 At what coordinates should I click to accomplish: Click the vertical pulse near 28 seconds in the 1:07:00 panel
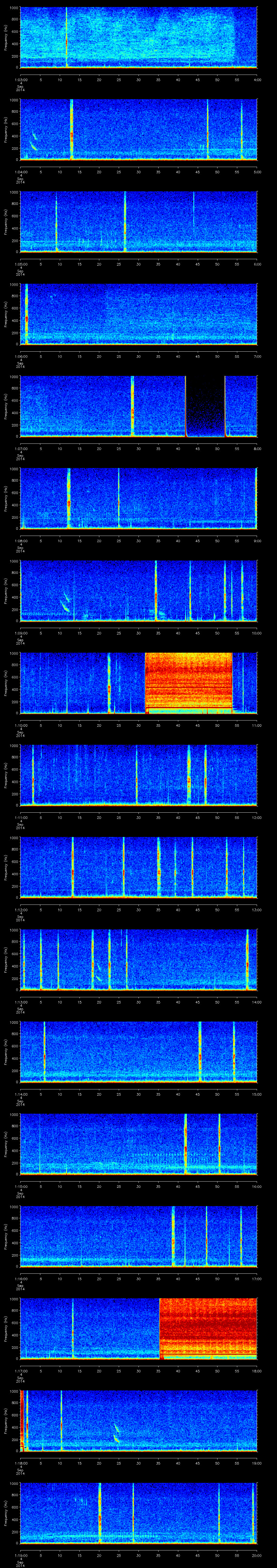pyautogui.click(x=132, y=407)
